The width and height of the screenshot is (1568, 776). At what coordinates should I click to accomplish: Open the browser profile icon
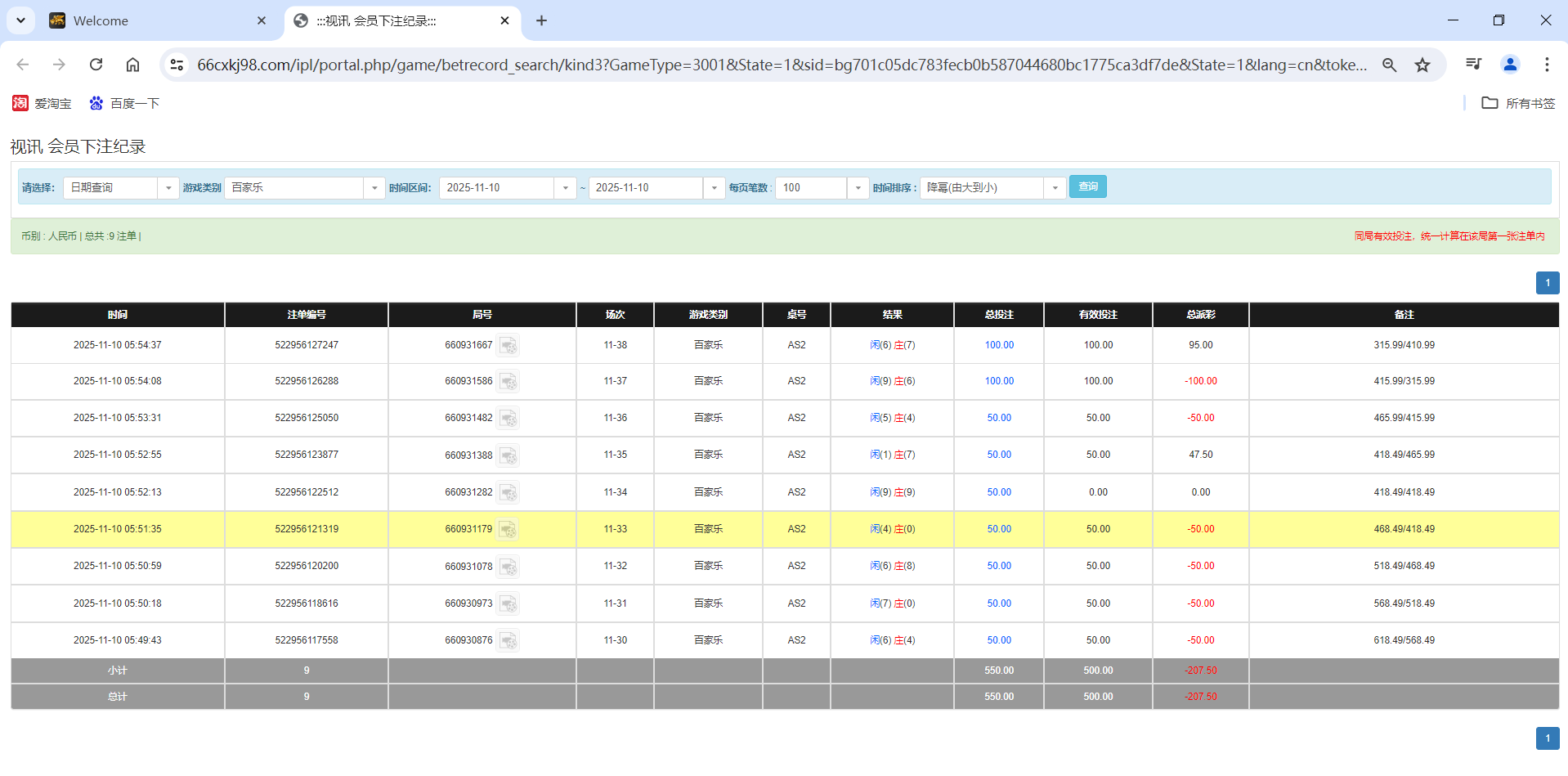[x=1510, y=65]
